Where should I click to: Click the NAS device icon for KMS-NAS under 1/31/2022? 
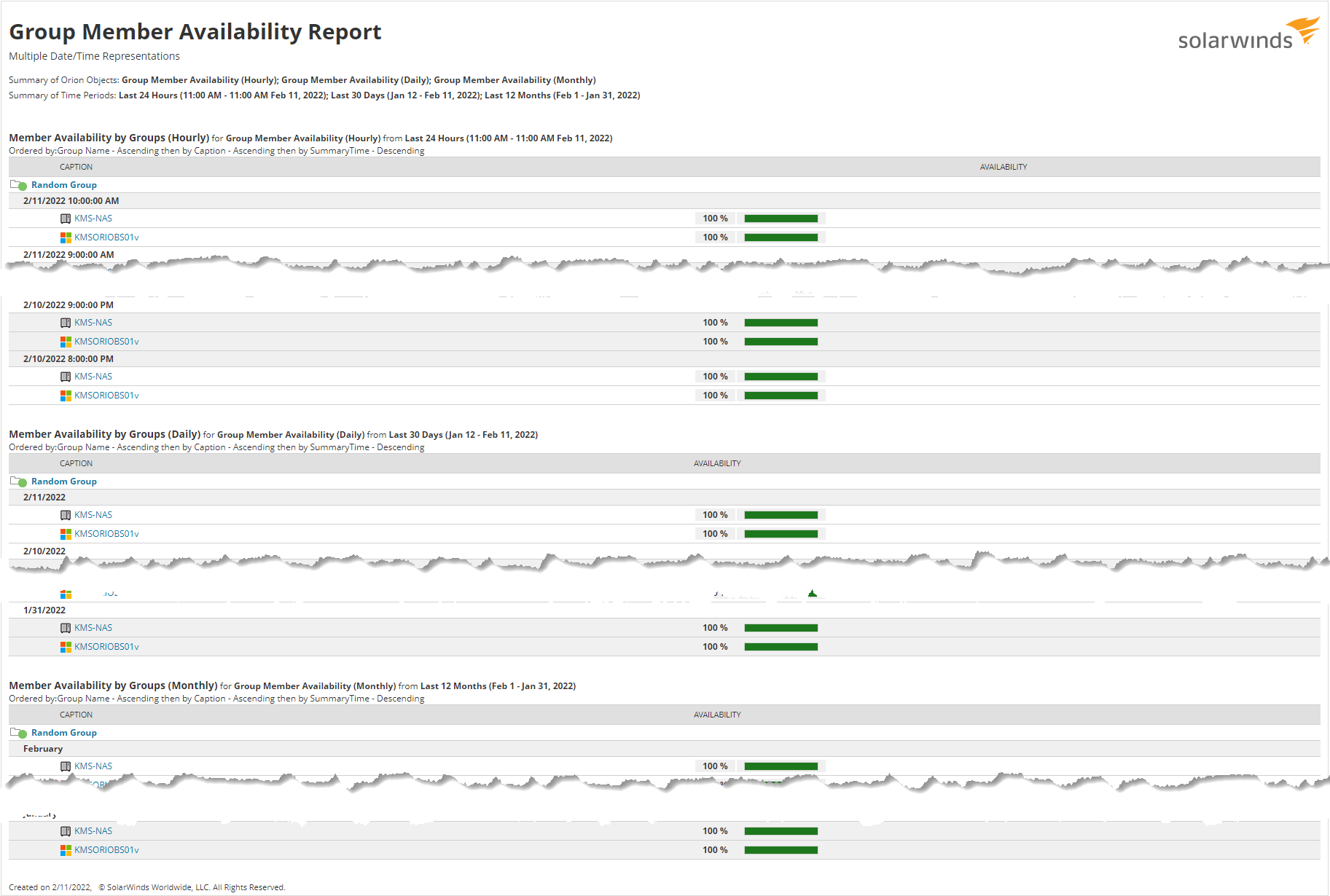tap(66, 628)
